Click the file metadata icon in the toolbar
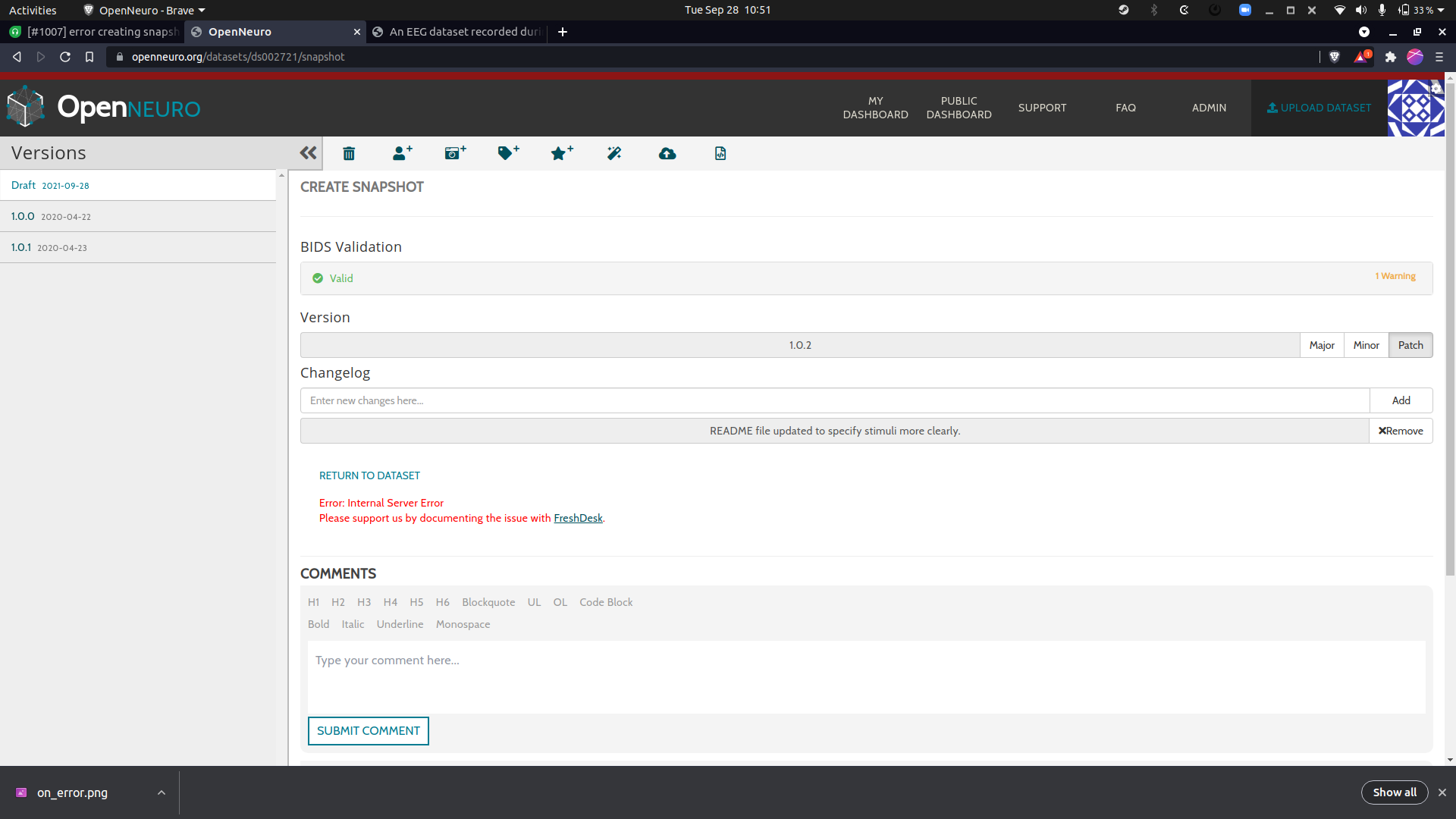This screenshot has width=1456, height=819. (x=720, y=153)
